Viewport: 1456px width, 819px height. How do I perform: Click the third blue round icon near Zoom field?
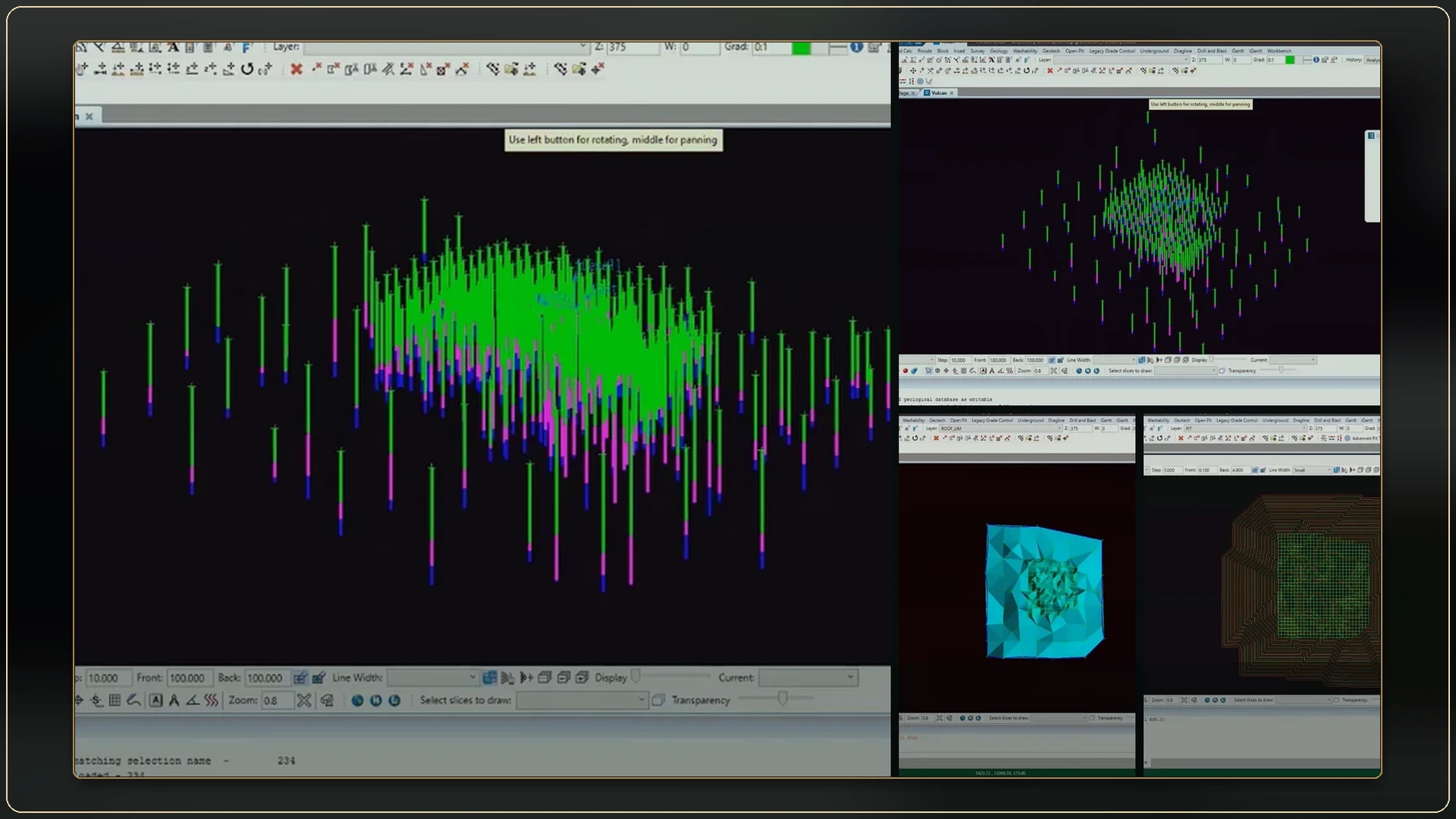pyautogui.click(x=394, y=701)
